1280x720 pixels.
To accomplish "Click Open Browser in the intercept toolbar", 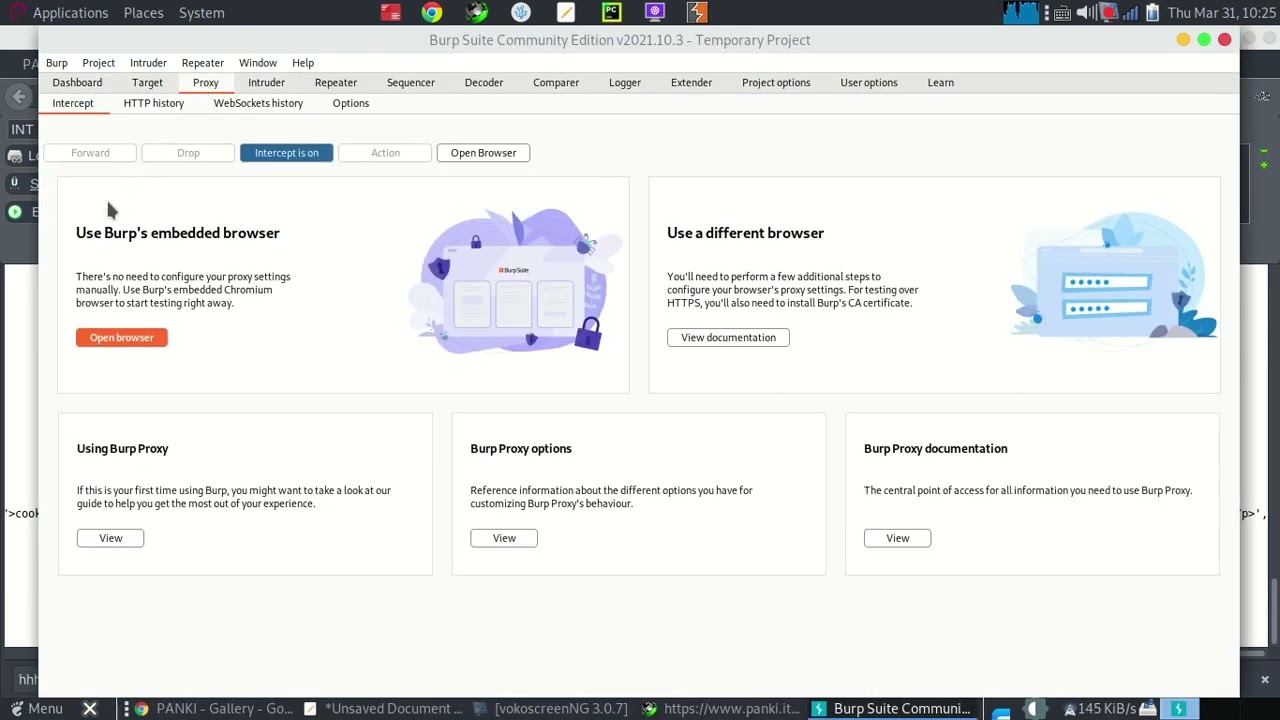I will [x=483, y=153].
